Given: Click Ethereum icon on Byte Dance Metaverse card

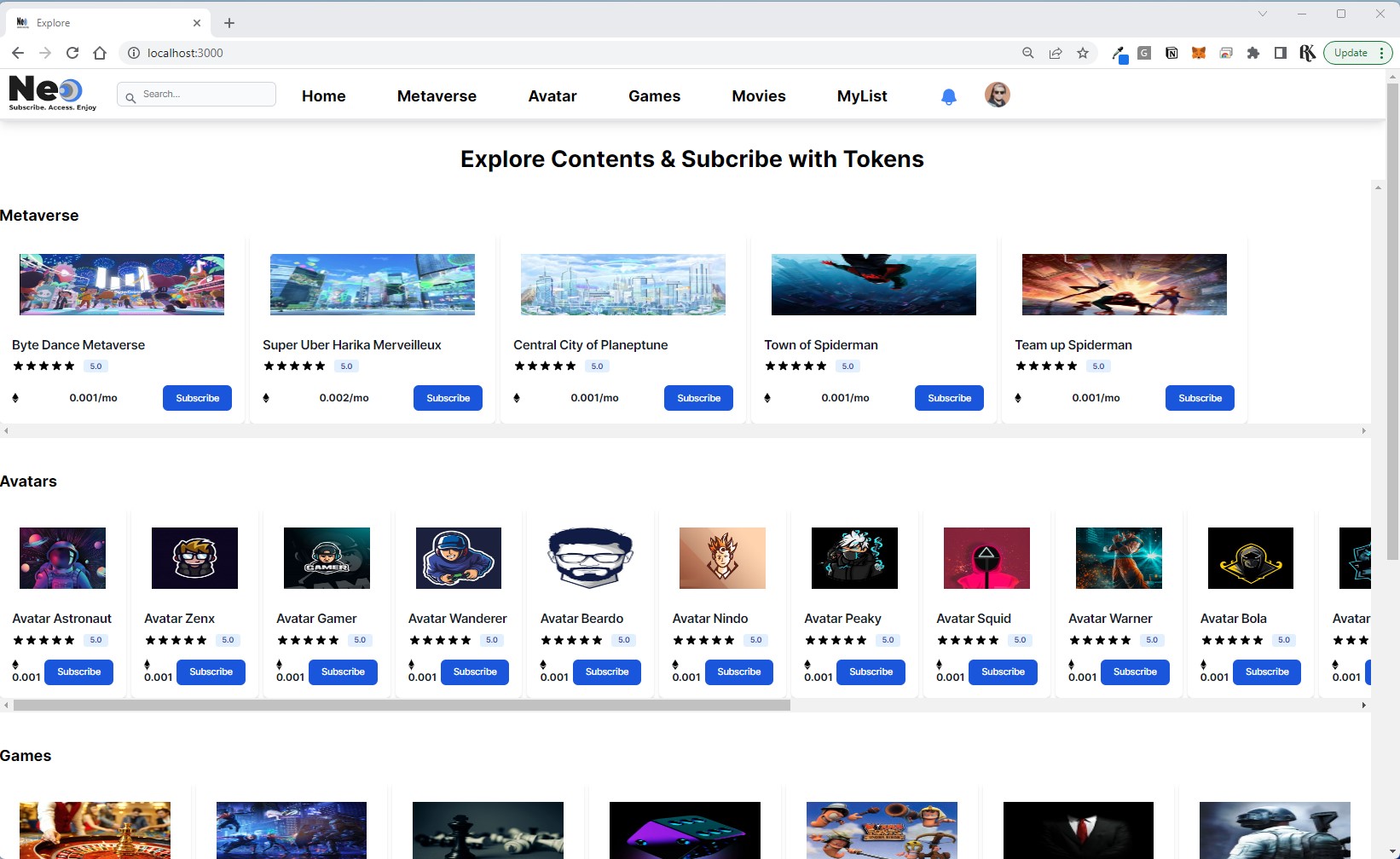Looking at the screenshot, I should coord(15,398).
